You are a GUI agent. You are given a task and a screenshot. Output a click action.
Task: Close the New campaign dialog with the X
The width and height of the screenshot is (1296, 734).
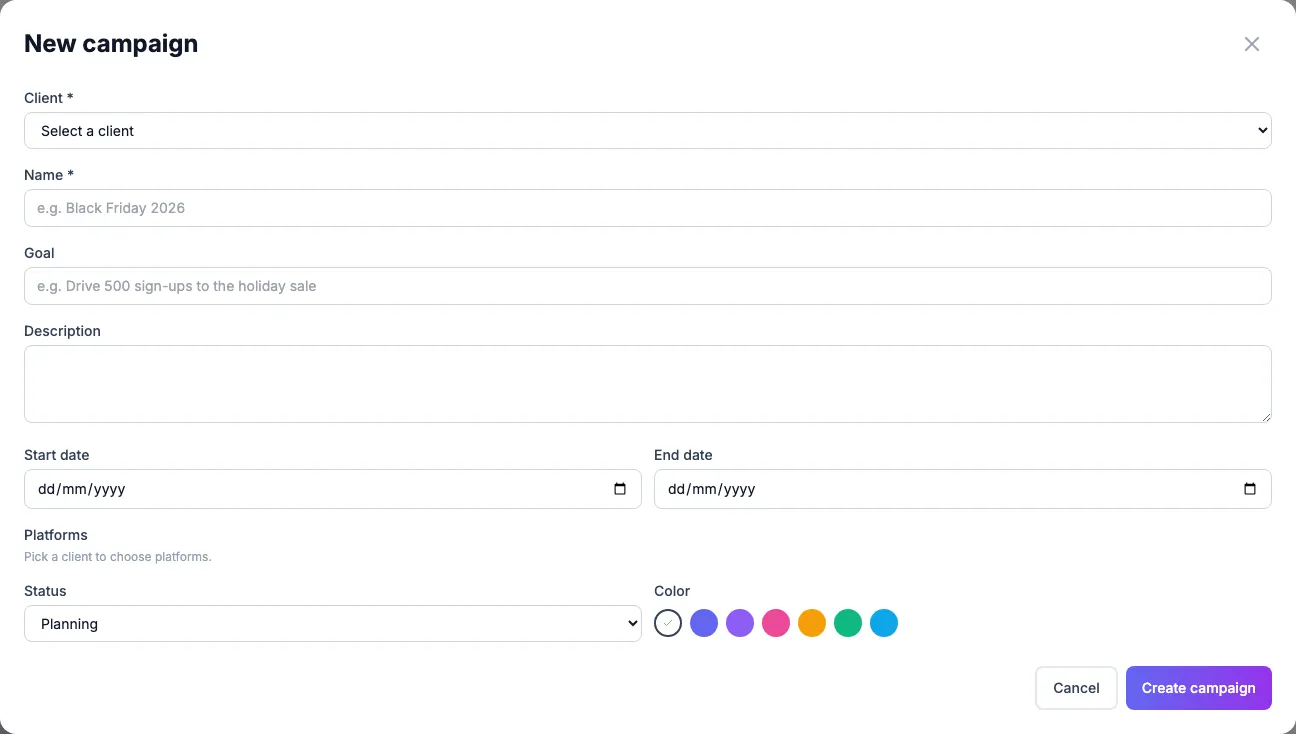[1252, 44]
